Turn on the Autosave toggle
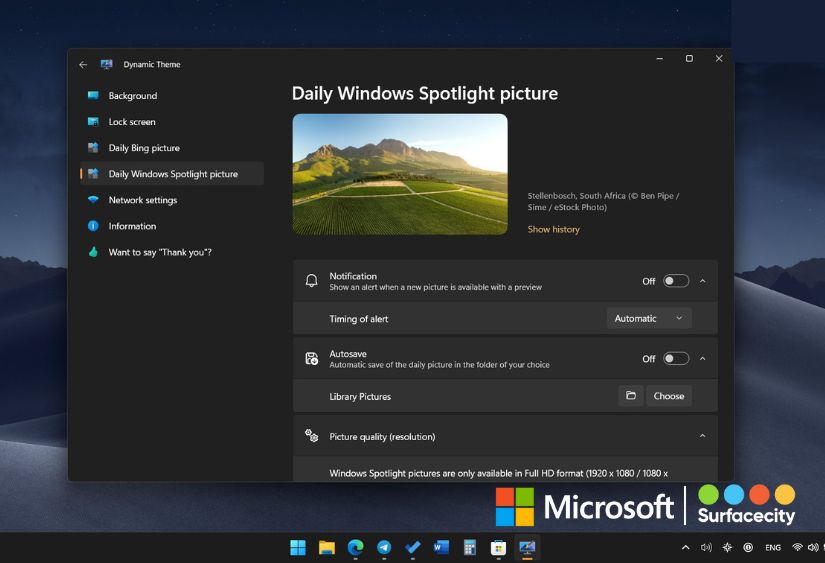This screenshot has width=825, height=563. coord(676,358)
